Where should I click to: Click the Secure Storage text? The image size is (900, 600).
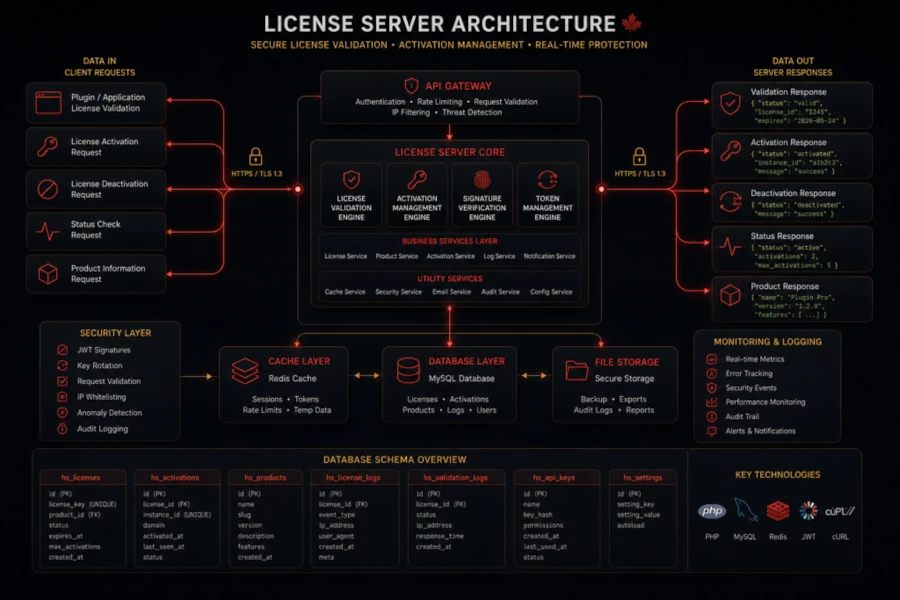pos(624,378)
